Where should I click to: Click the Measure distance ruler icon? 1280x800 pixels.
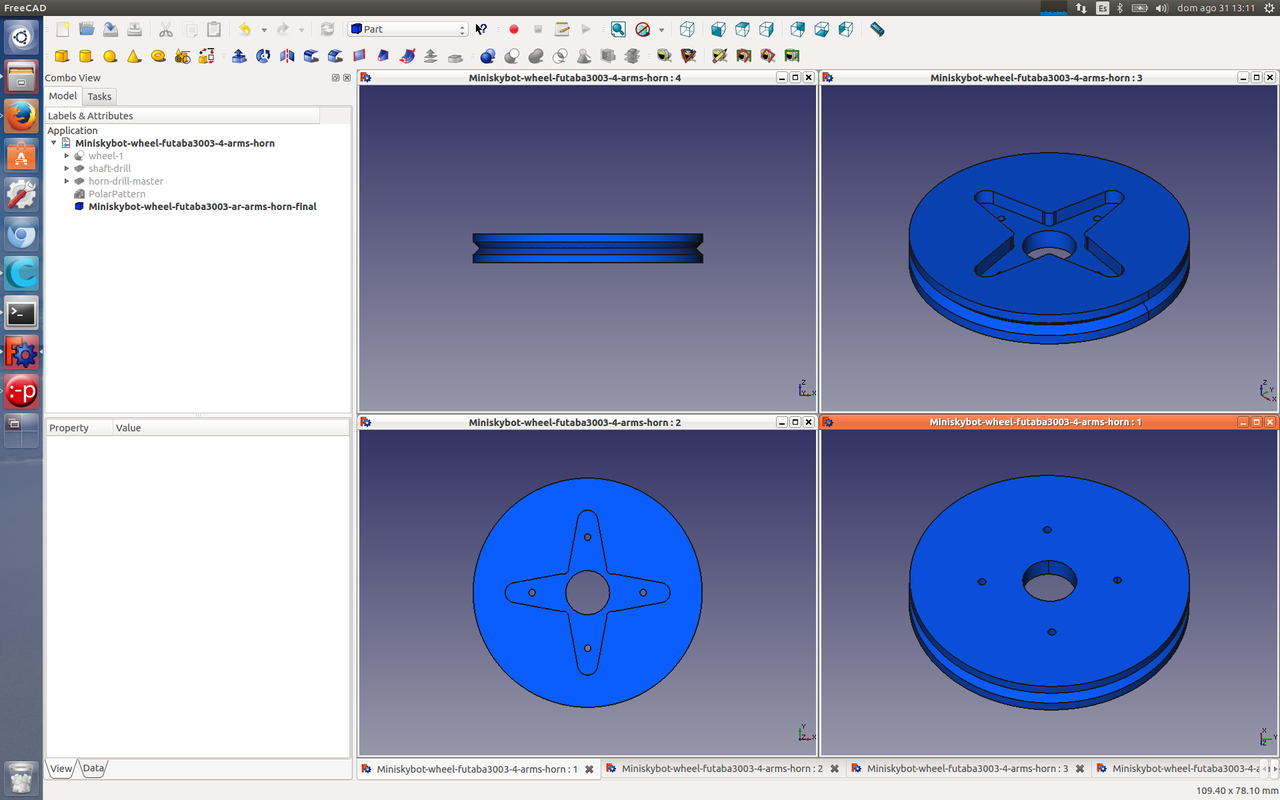[x=877, y=29]
